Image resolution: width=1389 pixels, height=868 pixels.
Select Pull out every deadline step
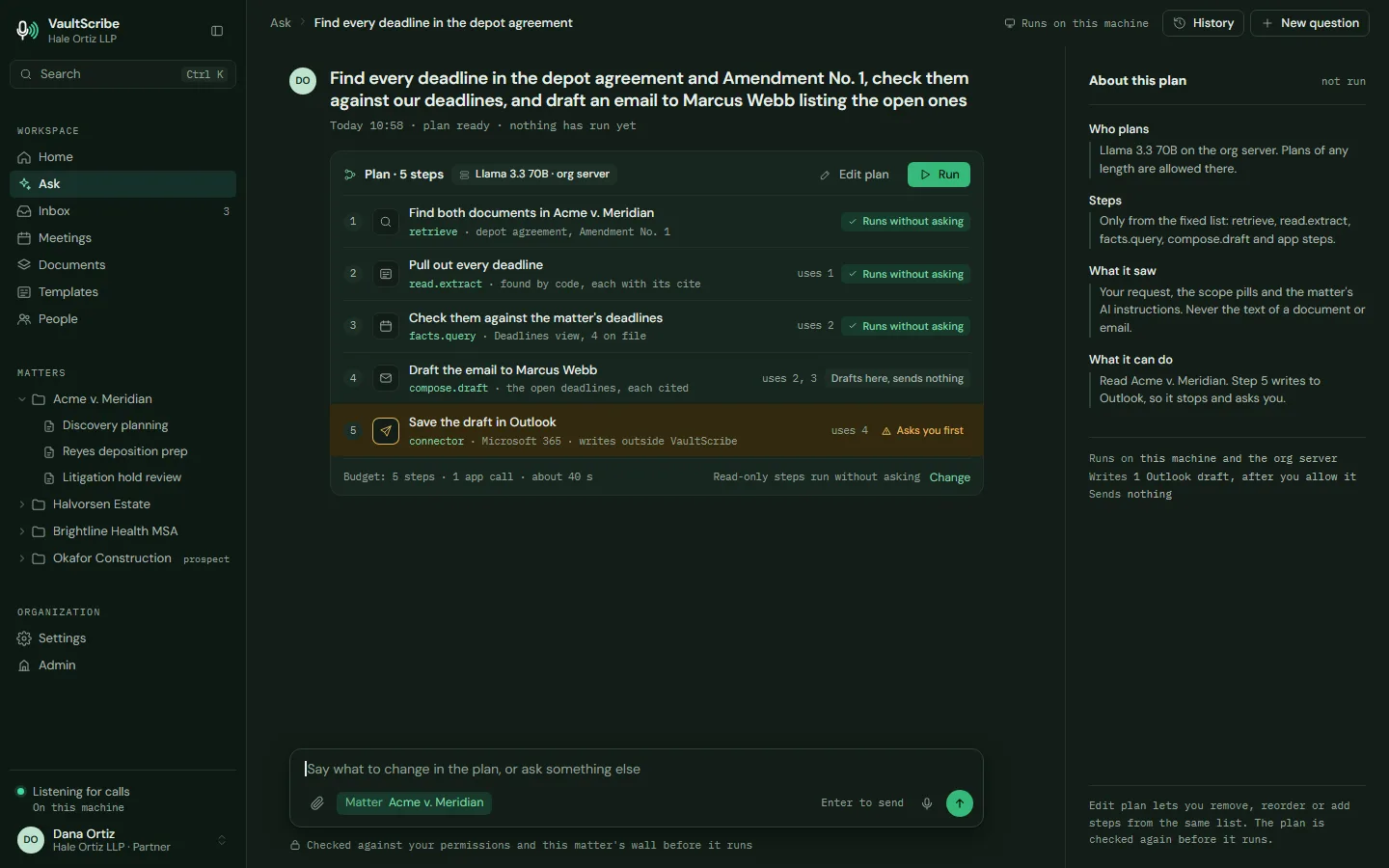pos(657,274)
